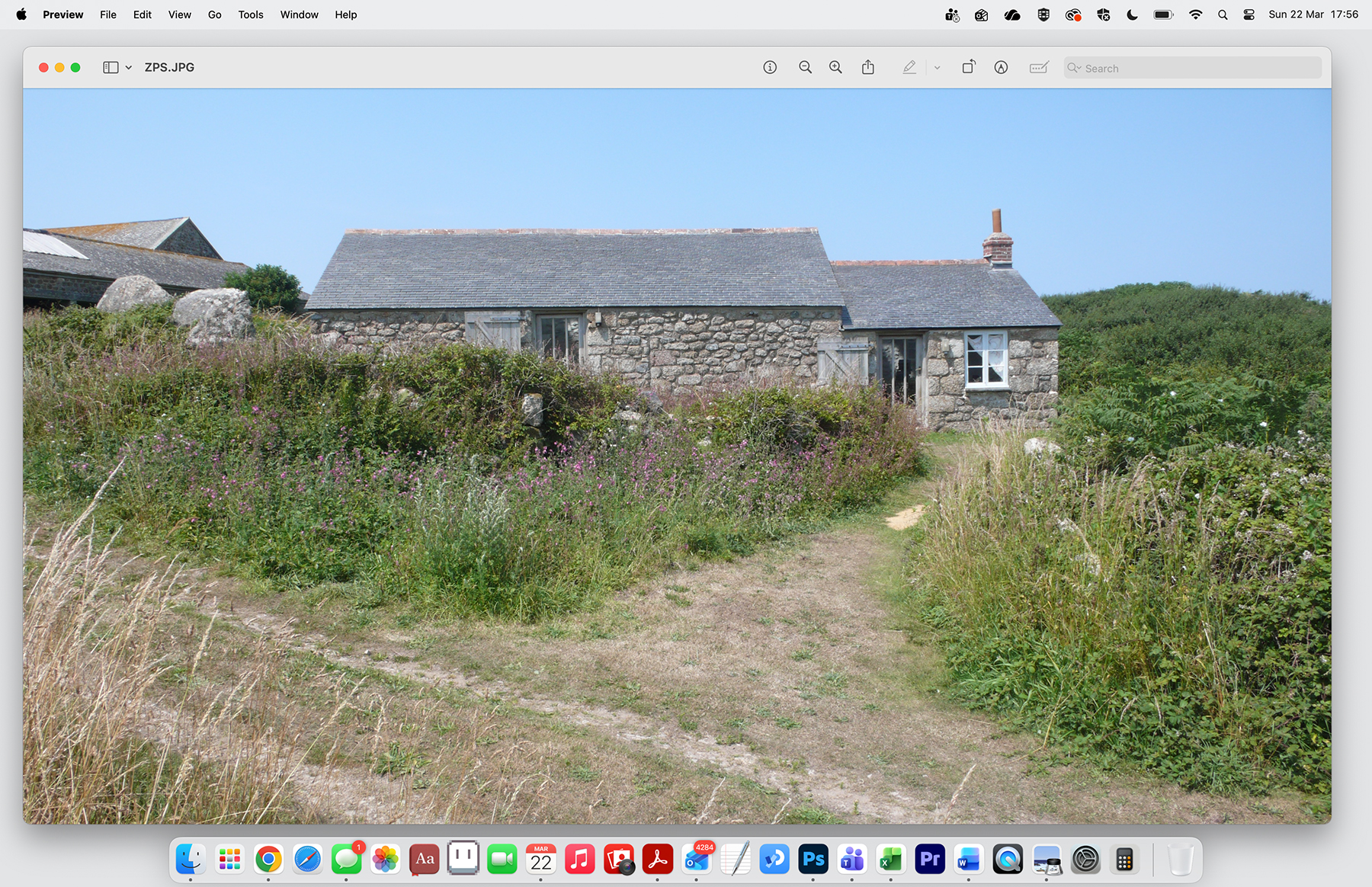The height and width of the screenshot is (887, 1372).
Task: Open Outlook from the Dock
Action: tap(696, 859)
